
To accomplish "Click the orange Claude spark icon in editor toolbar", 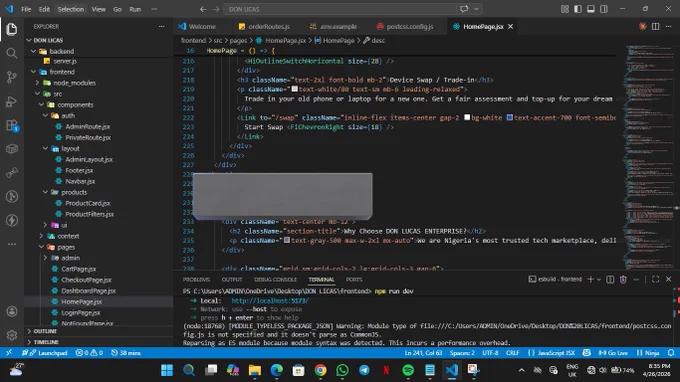I will click(x=642, y=26).
